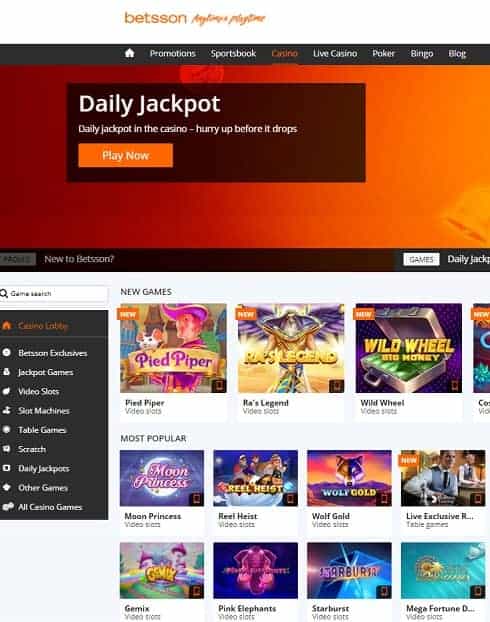This screenshot has height=622, width=490.
Task: Hit the Play Now button
Action: 125,155
